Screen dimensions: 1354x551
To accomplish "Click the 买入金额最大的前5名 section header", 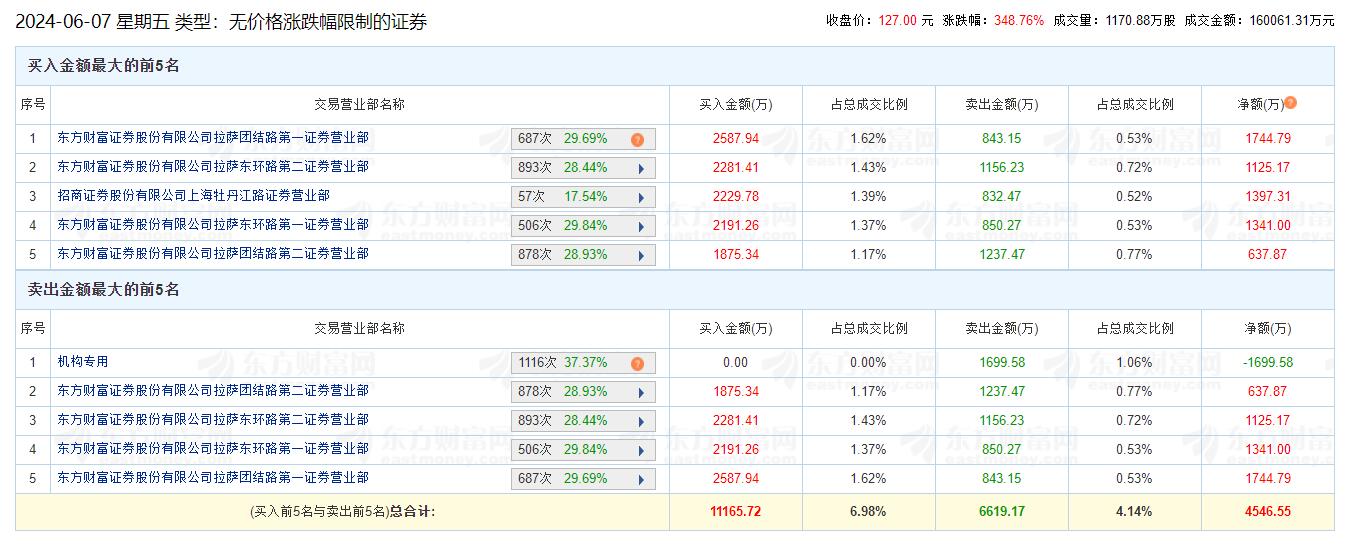I will click(x=103, y=66).
